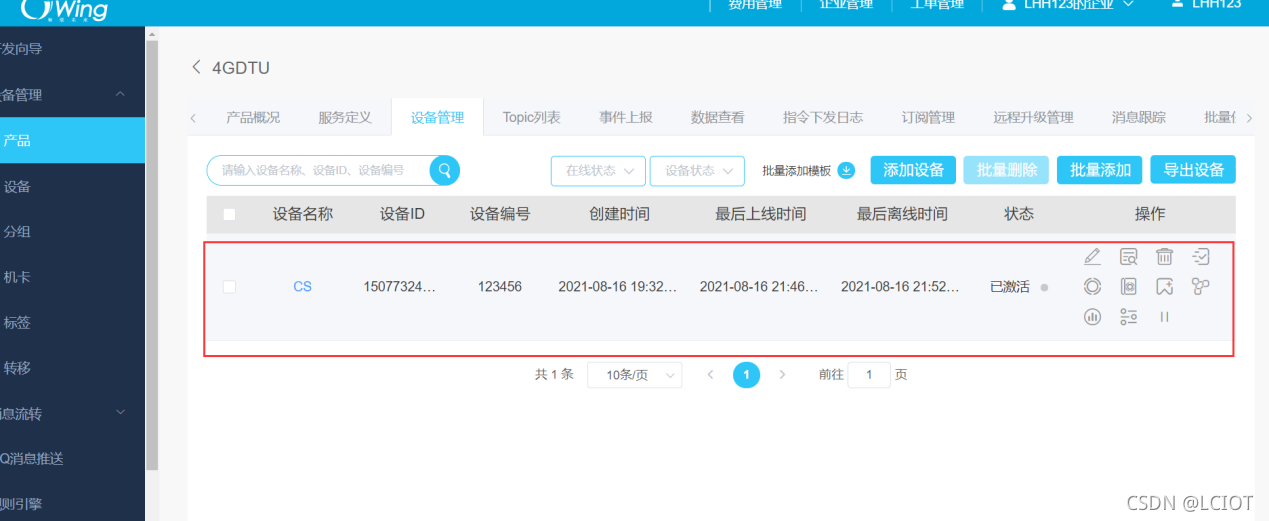Open the 远程升级管理 tab
This screenshot has width=1269, height=521.
(x=1033, y=117)
